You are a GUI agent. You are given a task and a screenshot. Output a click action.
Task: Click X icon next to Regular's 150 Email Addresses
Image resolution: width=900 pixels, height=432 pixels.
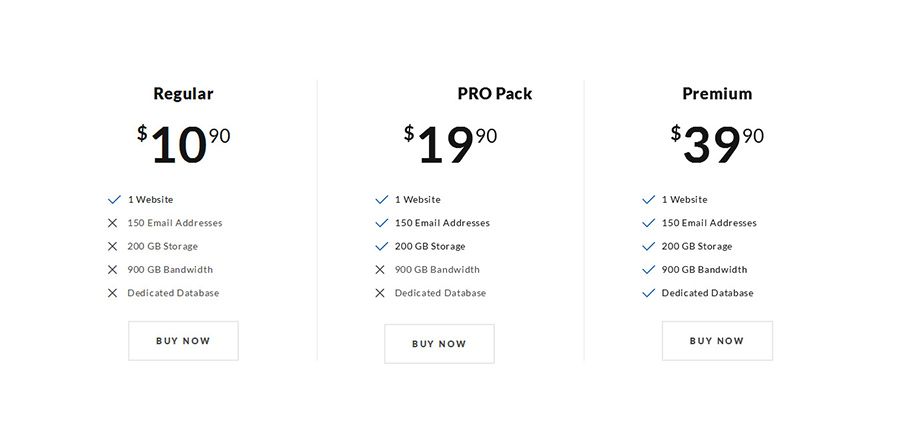tap(113, 223)
